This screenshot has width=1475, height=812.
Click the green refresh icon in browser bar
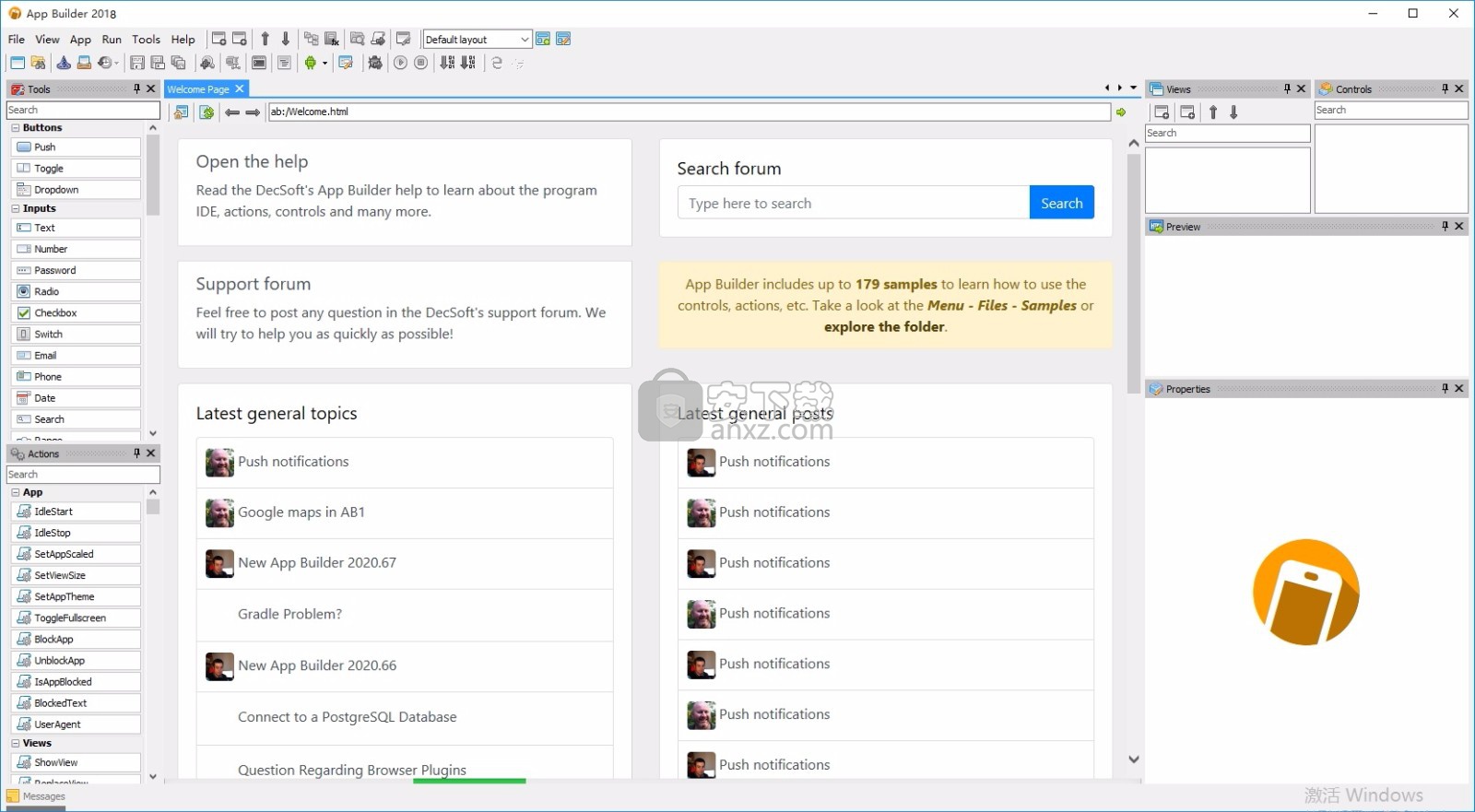tap(206, 112)
